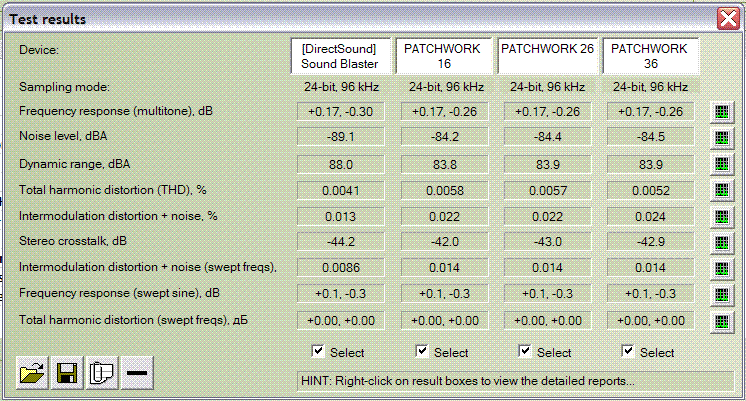Screen dimensions: 746x401
Task: Click swept IMD value 0.0086
Action: [341, 268]
